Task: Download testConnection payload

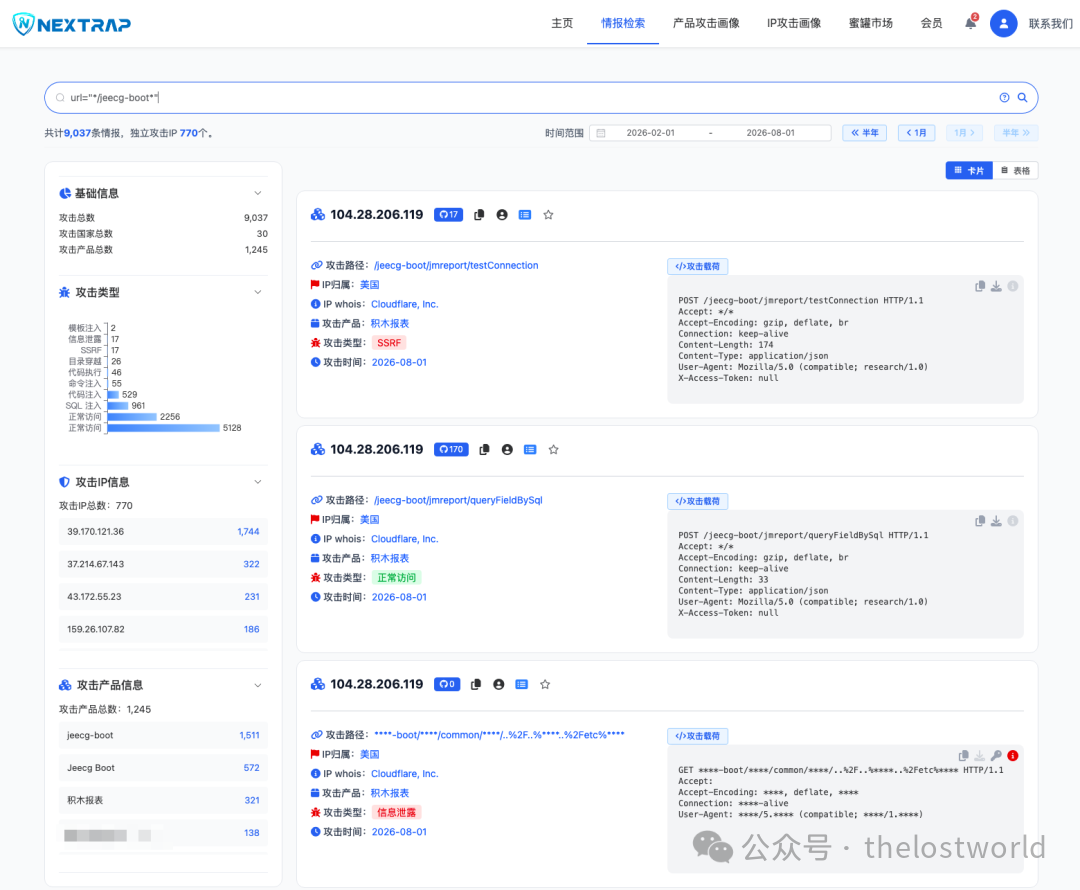Action: (x=996, y=287)
